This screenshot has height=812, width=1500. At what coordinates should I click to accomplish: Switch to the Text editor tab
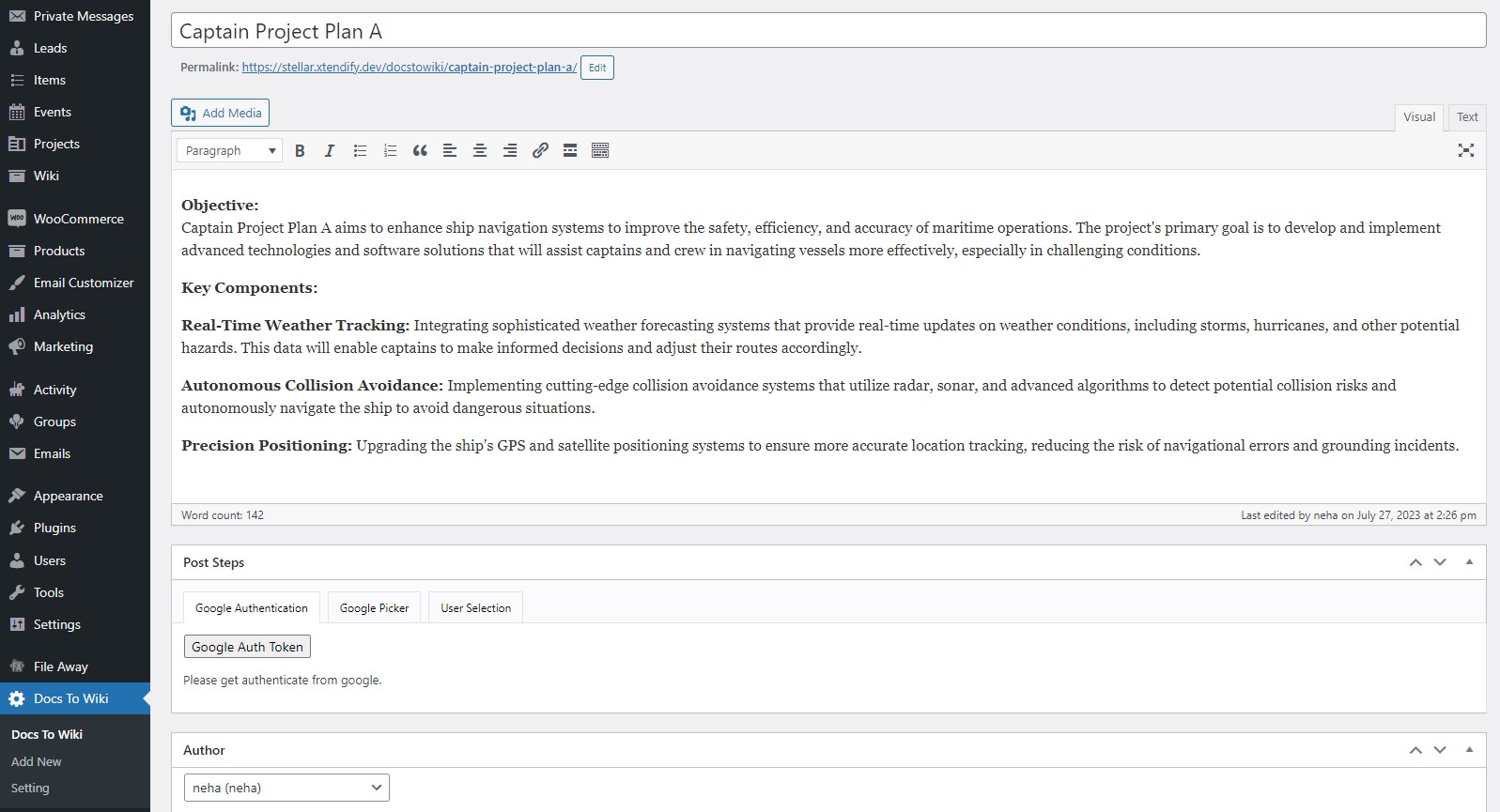pyautogui.click(x=1467, y=117)
